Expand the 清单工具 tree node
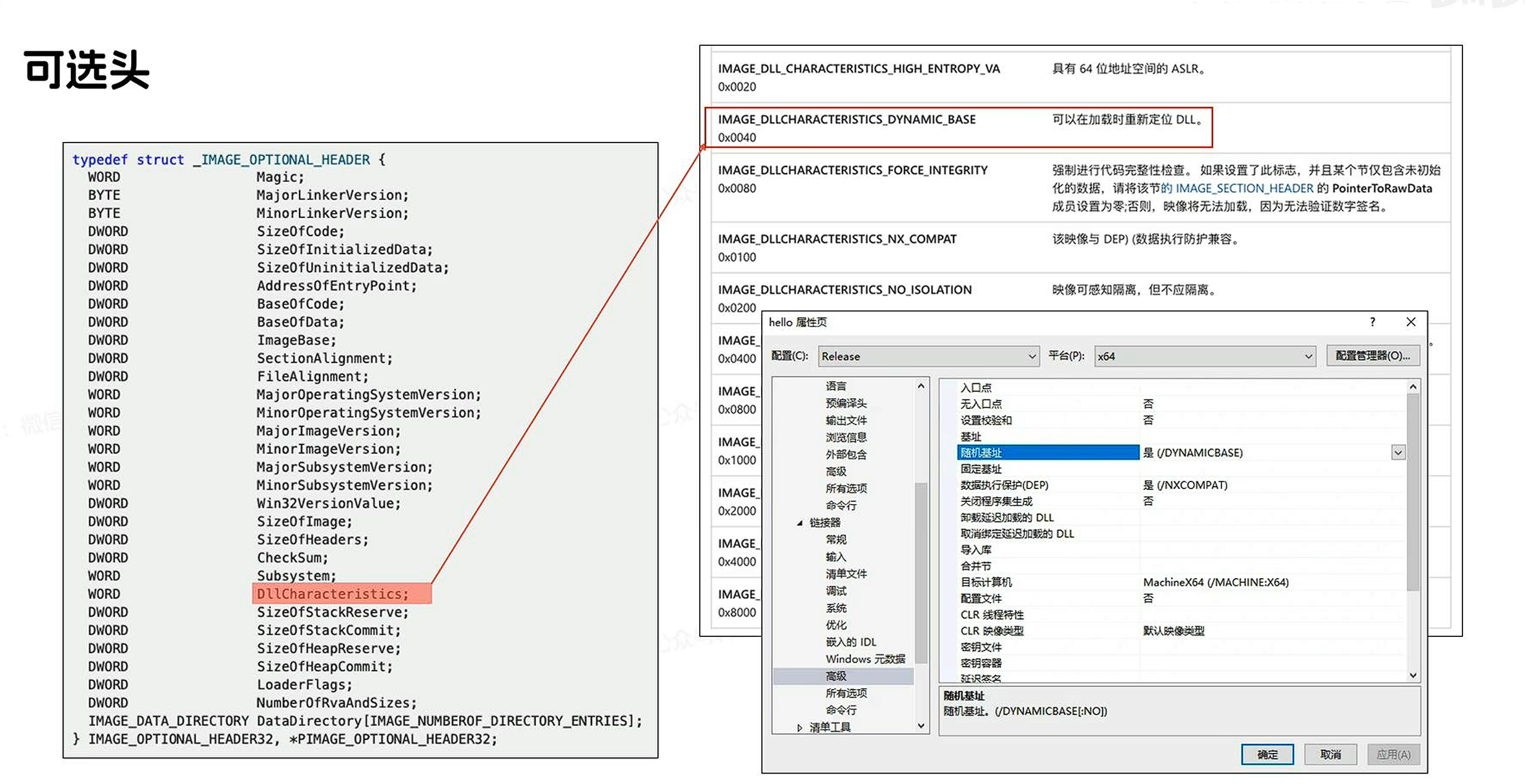The image size is (1525, 784). coord(799,728)
